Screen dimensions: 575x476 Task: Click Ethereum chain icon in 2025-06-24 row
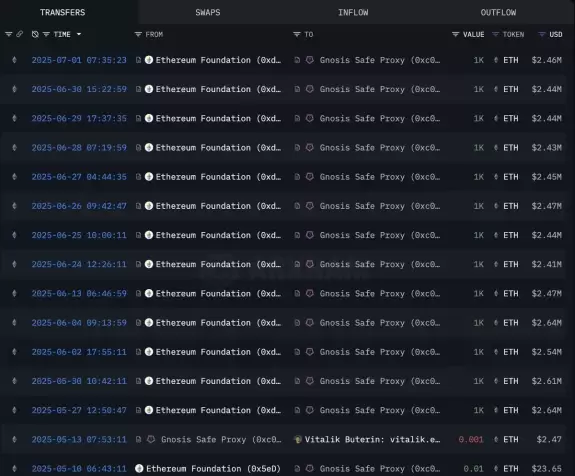(14, 264)
